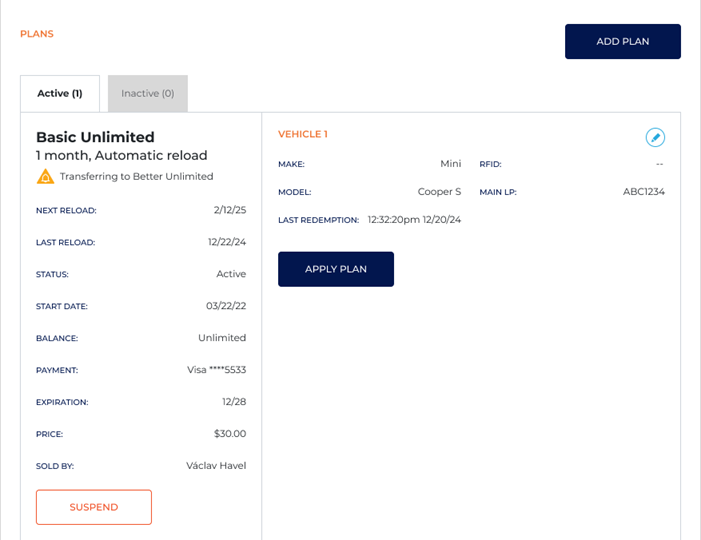The width and height of the screenshot is (701, 540).
Task: Click the 12/28 expiration value
Action: click(234, 402)
